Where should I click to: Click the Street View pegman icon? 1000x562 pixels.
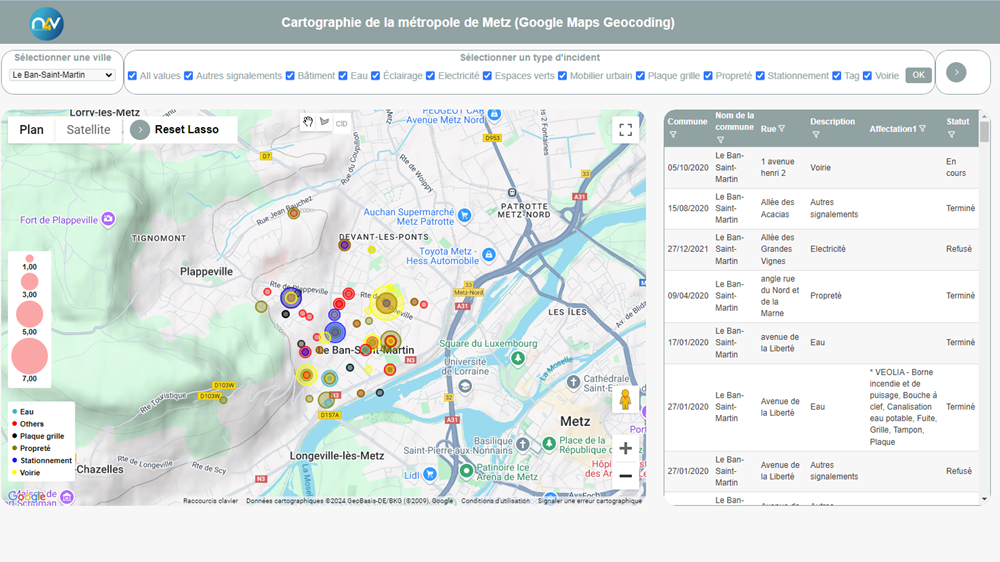click(x=625, y=400)
